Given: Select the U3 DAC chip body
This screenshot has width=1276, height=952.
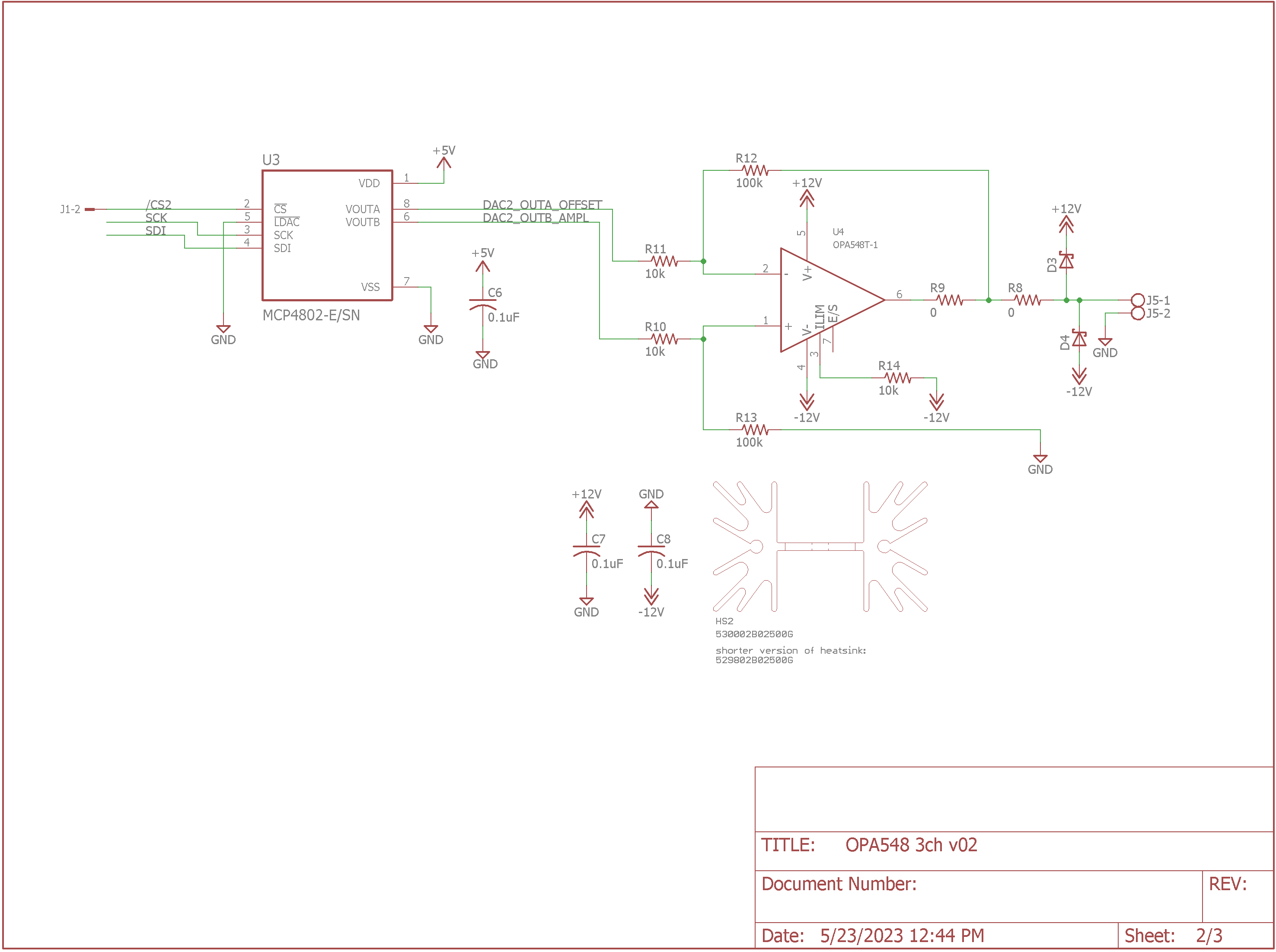Looking at the screenshot, I should [327, 235].
